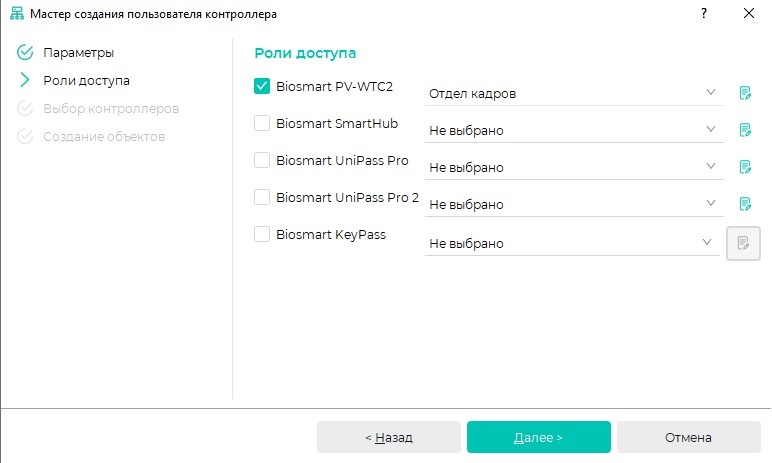Check the Biosmart KeyPass checkbox
This screenshot has height=463, width=772.
262,234
